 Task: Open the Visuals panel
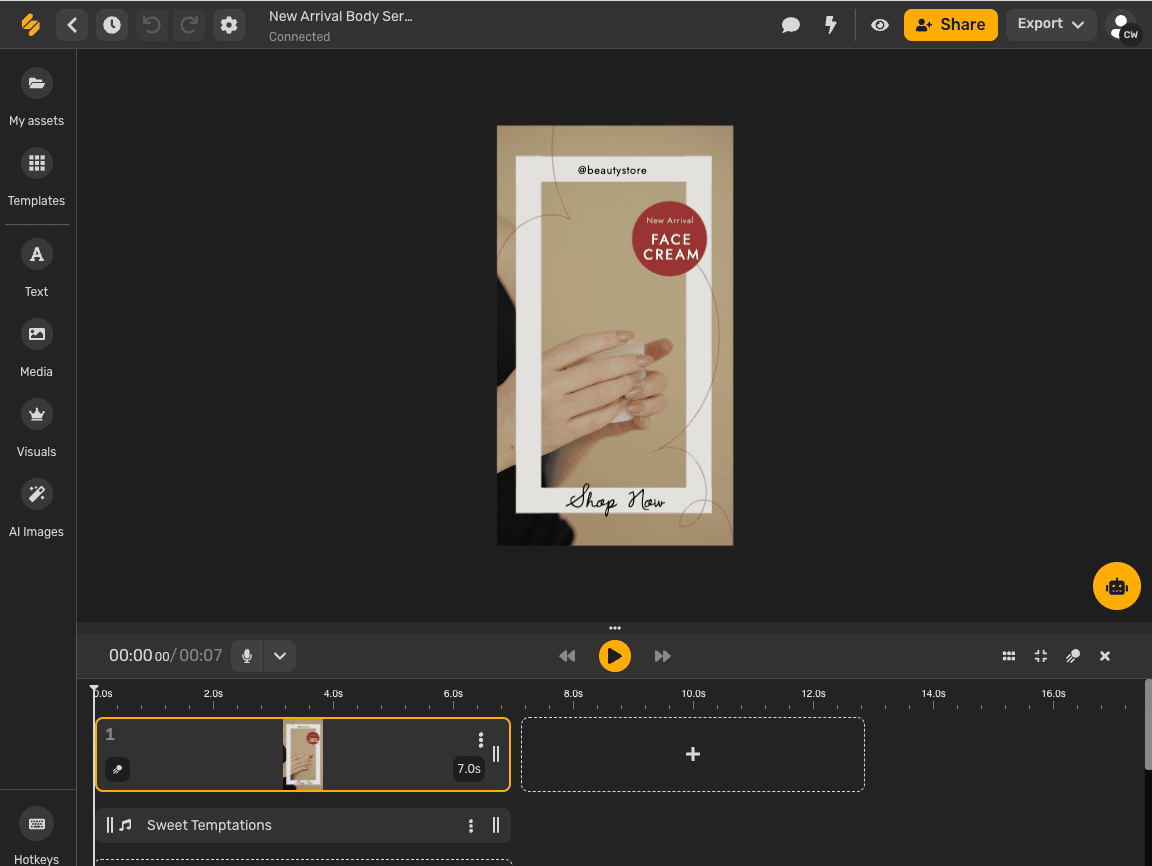(x=36, y=414)
